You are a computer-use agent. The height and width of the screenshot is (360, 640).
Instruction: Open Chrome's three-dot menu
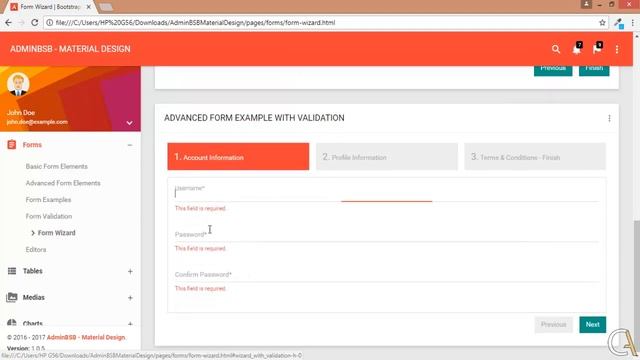(x=633, y=23)
